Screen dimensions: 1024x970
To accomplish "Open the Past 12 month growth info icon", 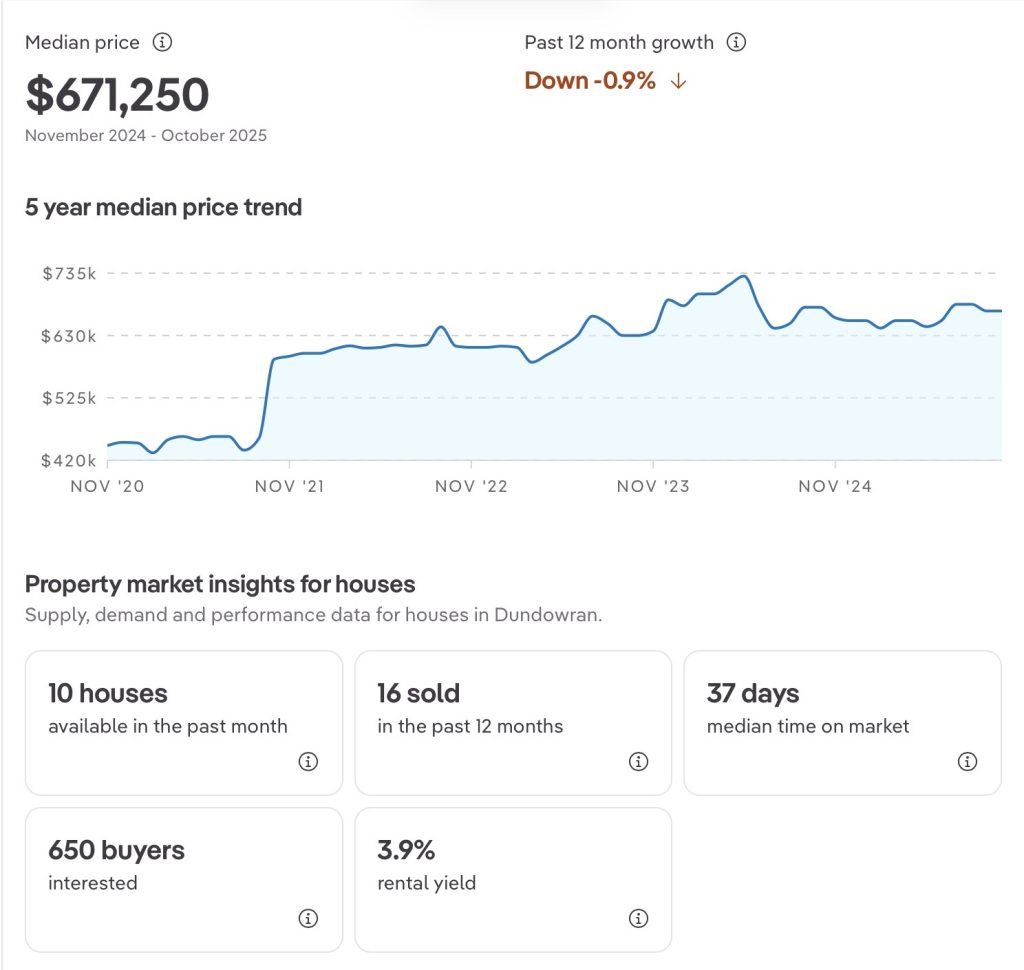I will pyautogui.click(x=736, y=43).
